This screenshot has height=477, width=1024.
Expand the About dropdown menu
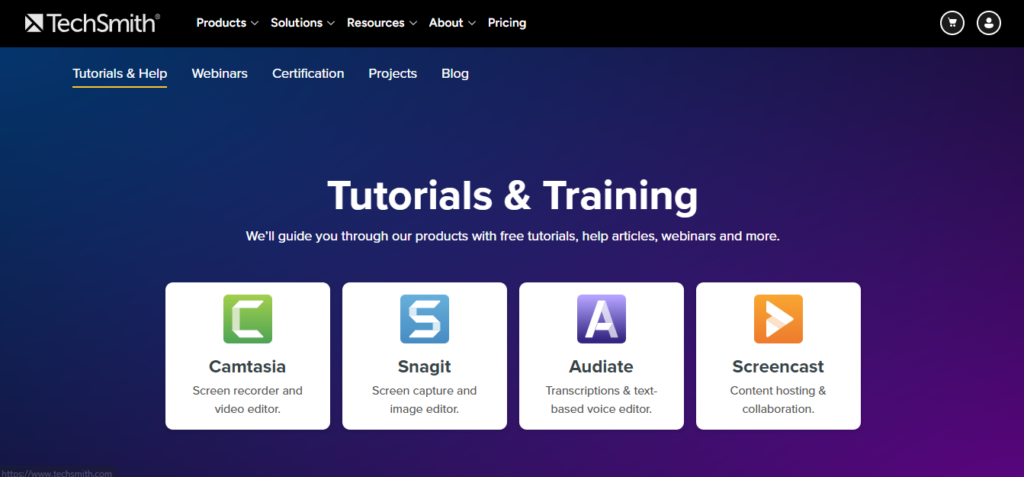click(x=452, y=23)
